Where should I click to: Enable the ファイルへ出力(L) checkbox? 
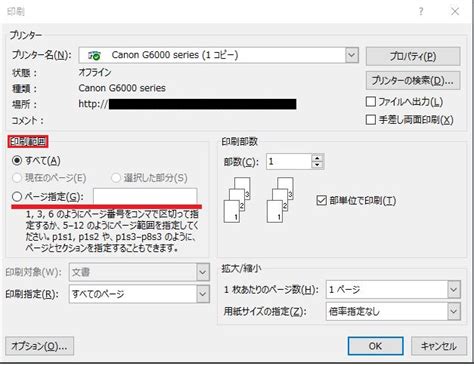tap(371, 102)
